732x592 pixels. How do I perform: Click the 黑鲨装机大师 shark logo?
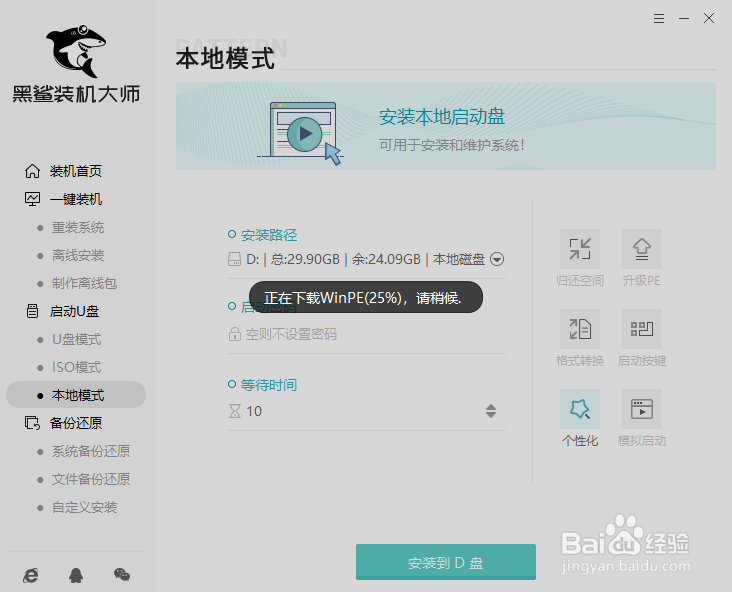click(76, 50)
